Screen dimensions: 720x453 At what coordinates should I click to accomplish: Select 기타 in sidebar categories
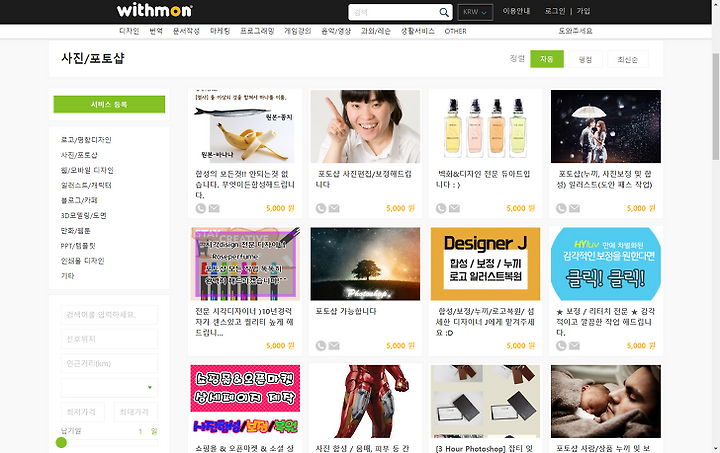tap(68, 276)
